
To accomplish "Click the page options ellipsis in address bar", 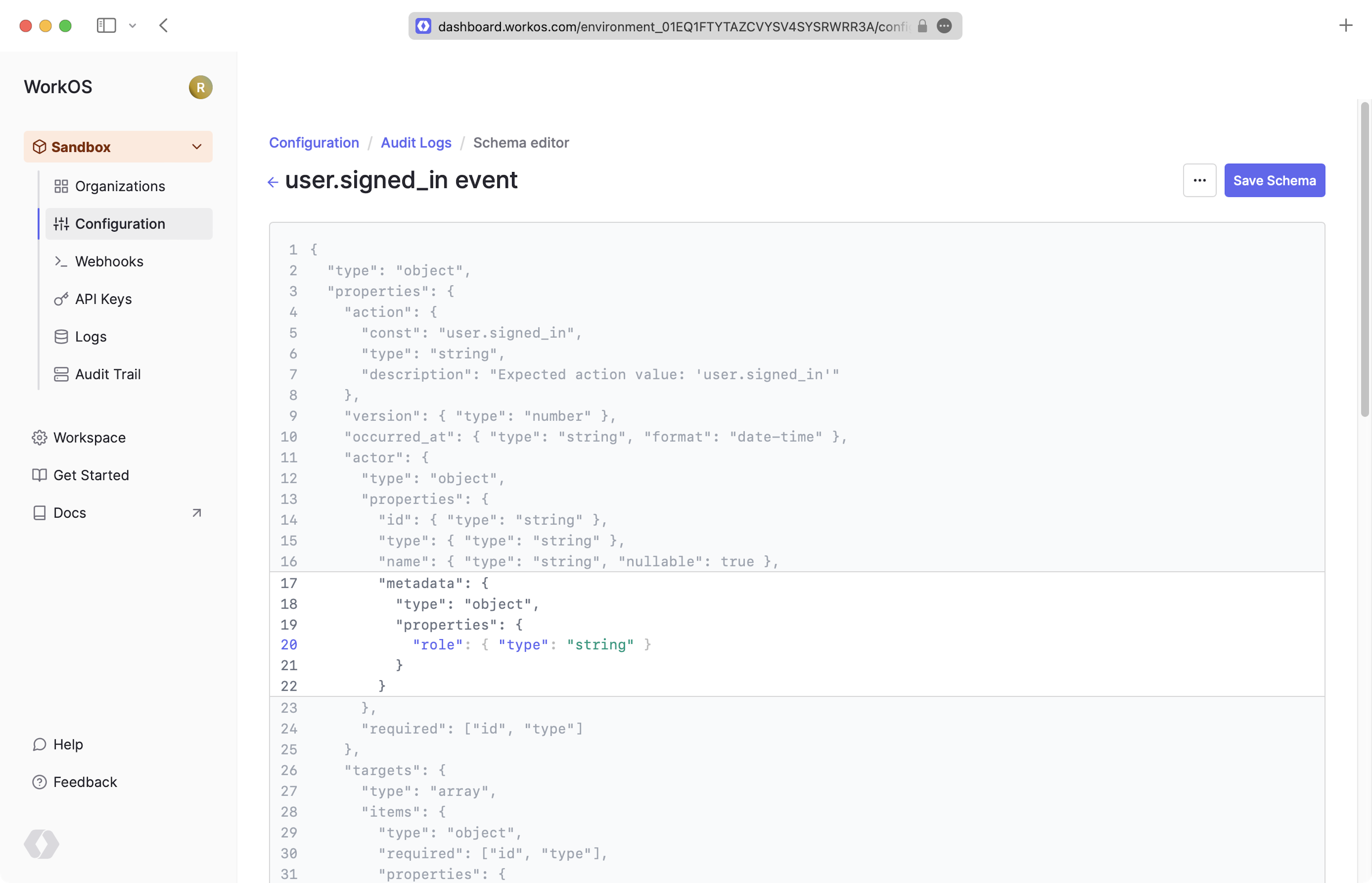I will pyautogui.click(x=944, y=26).
